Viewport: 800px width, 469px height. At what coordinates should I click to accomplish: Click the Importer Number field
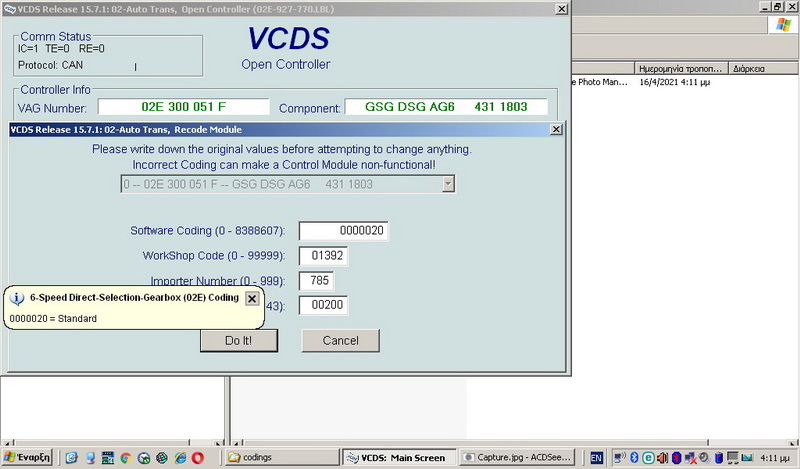pyautogui.click(x=316, y=280)
